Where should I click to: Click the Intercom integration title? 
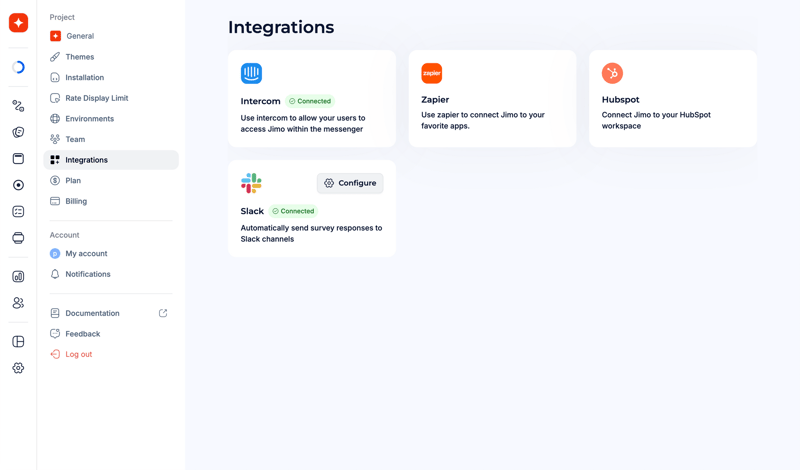point(261,101)
